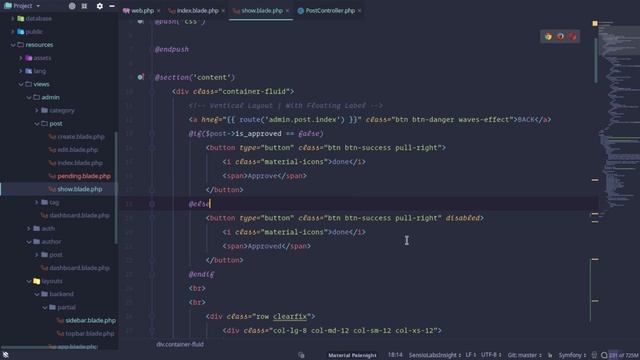Screen dimensions: 640x360
Task: Click the collapse-all icon in Project panel
Action: [x=84, y=6]
